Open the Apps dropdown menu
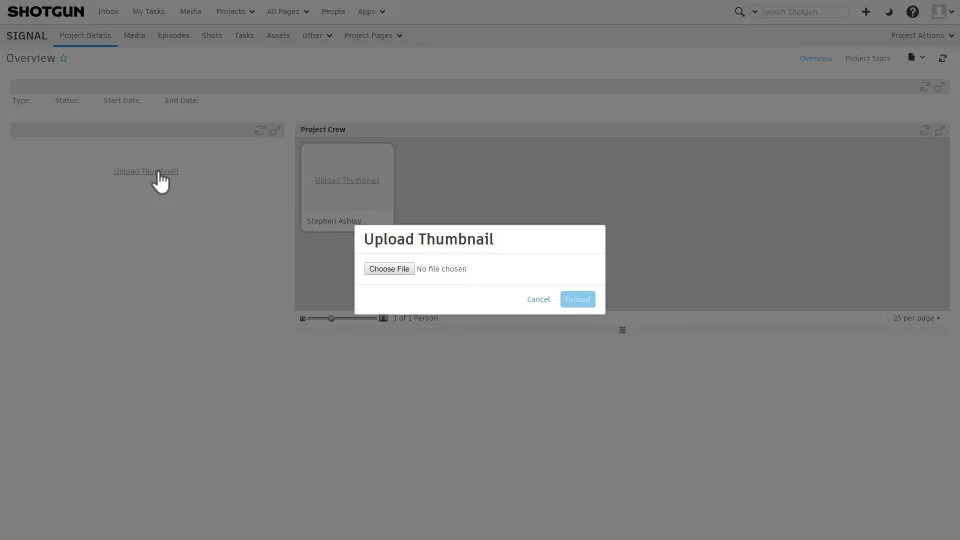The height and width of the screenshot is (540, 960). click(372, 12)
